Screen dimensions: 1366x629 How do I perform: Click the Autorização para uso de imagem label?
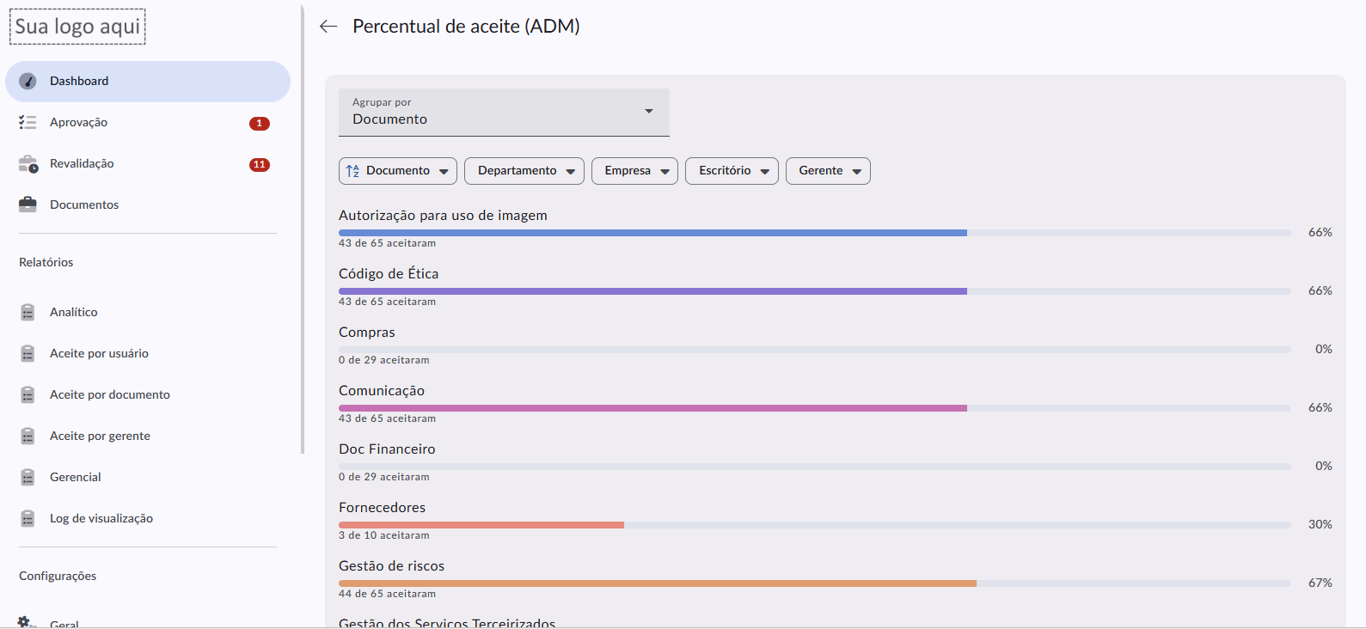pyautogui.click(x=443, y=215)
